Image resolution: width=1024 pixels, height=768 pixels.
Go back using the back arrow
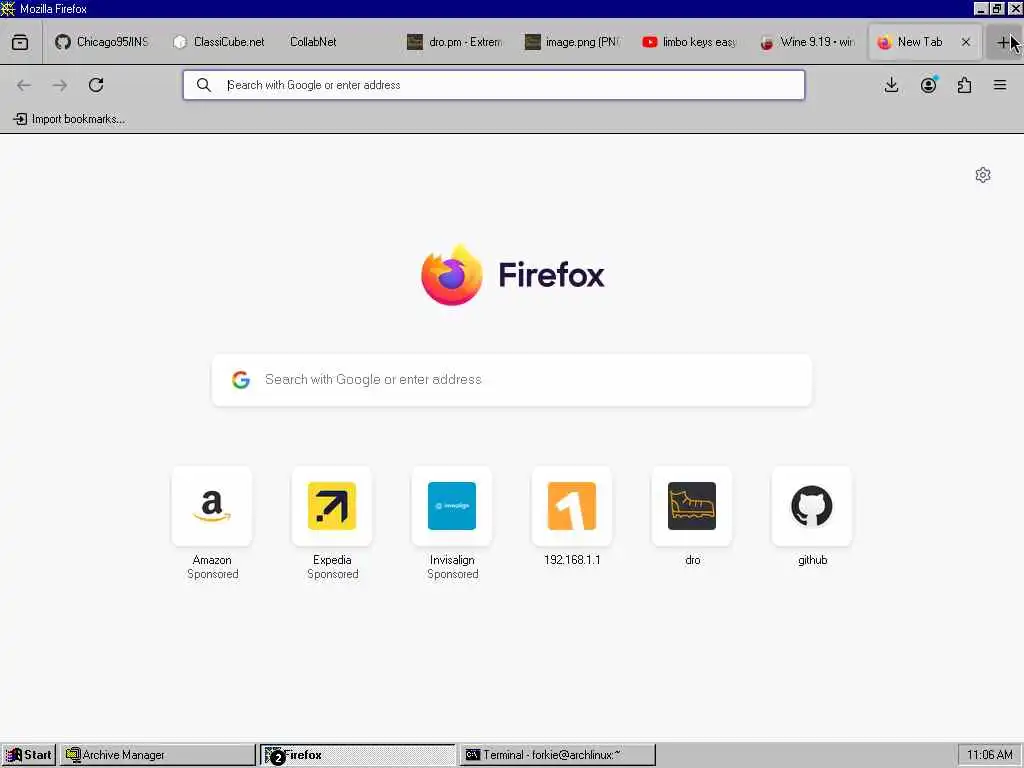[x=24, y=85]
